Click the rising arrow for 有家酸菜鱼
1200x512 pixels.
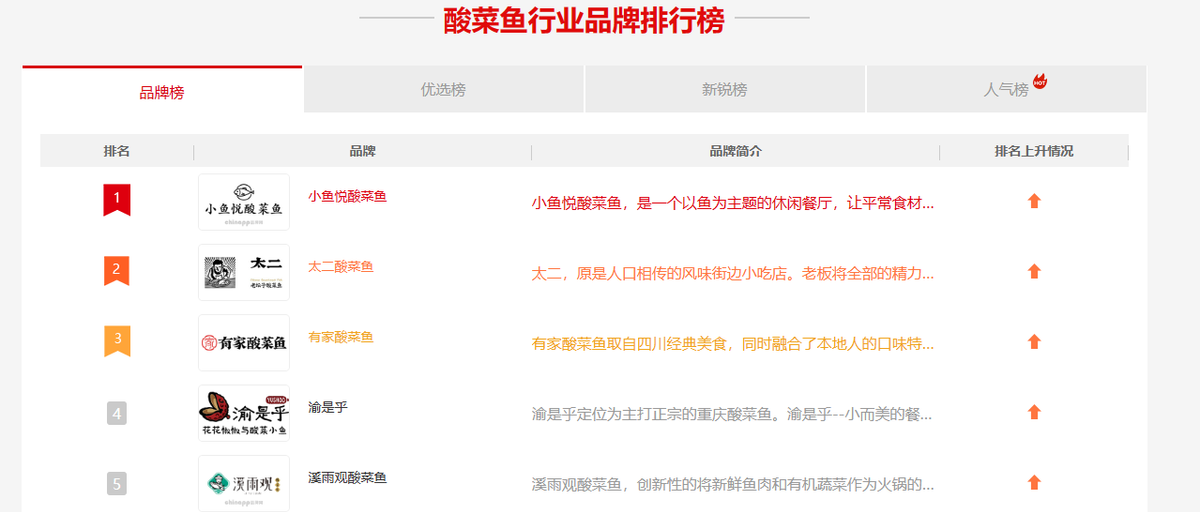point(1034,342)
